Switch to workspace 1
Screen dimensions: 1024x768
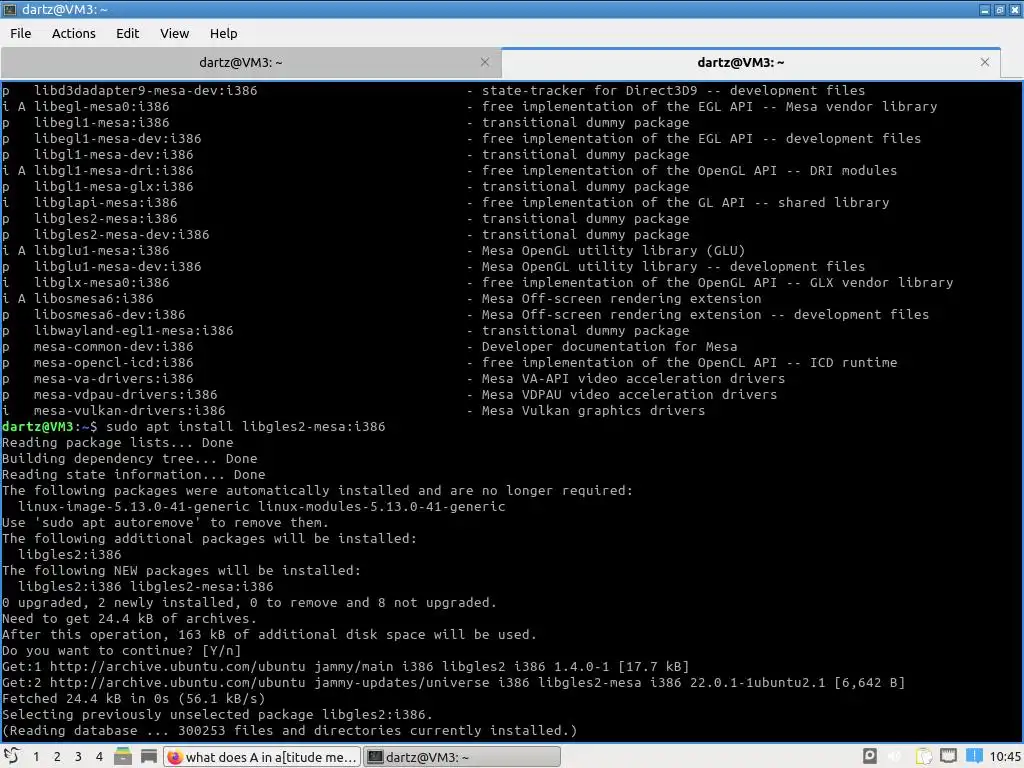(36, 757)
